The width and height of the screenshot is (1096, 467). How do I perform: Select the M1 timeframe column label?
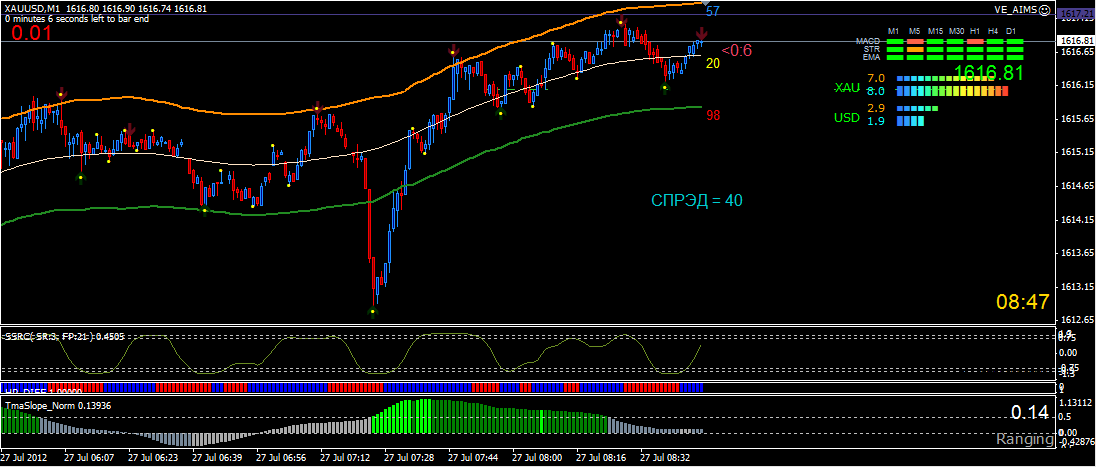pyautogui.click(x=893, y=31)
